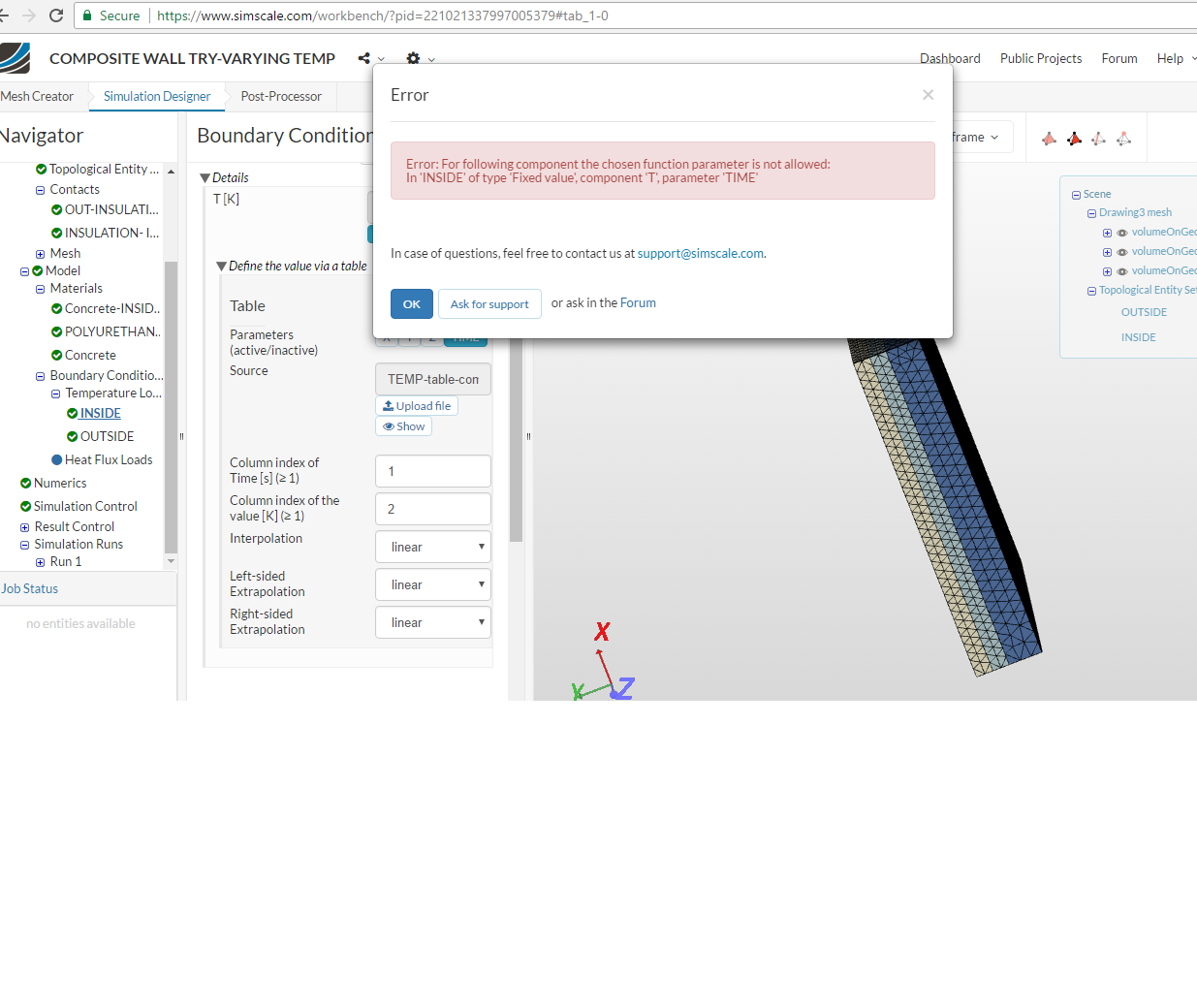
Task: Open the Interpolation dropdown set to linear
Action: [433, 547]
